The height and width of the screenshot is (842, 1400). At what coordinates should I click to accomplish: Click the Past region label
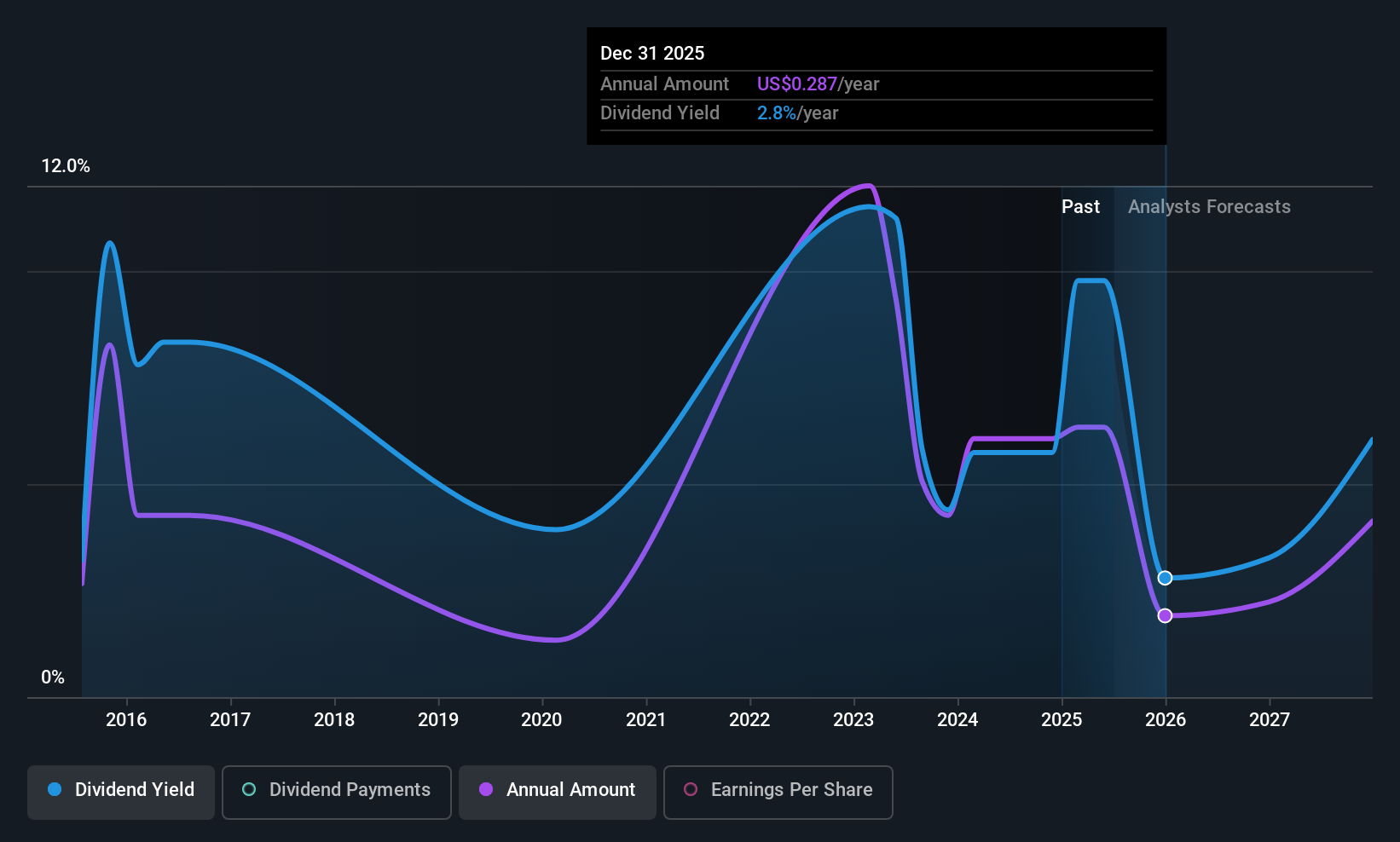click(1080, 207)
